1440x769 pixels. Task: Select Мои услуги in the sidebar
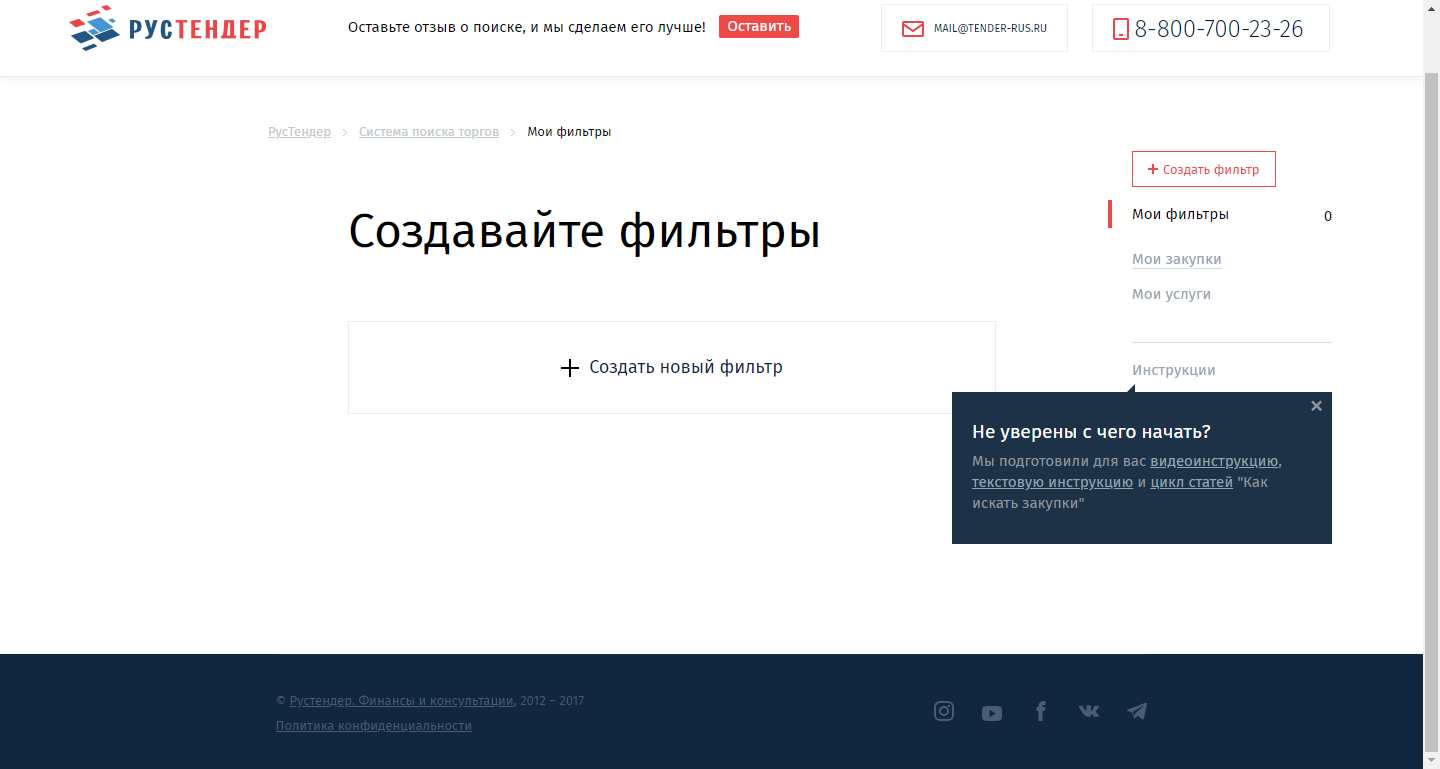point(1171,293)
